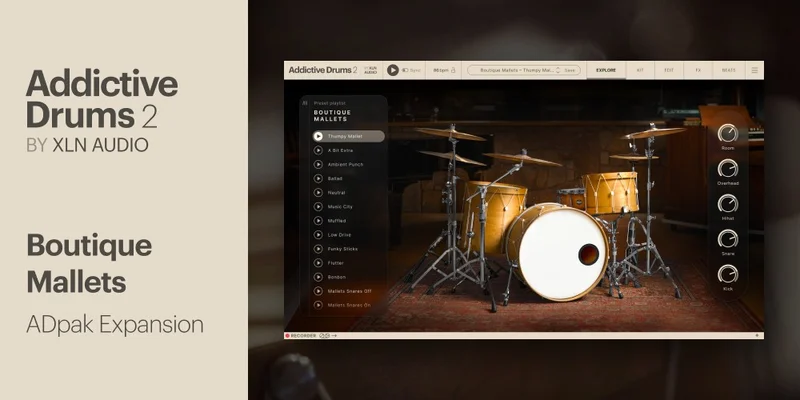
Task: Toggle the tempo lock icon
Action: click(x=453, y=70)
